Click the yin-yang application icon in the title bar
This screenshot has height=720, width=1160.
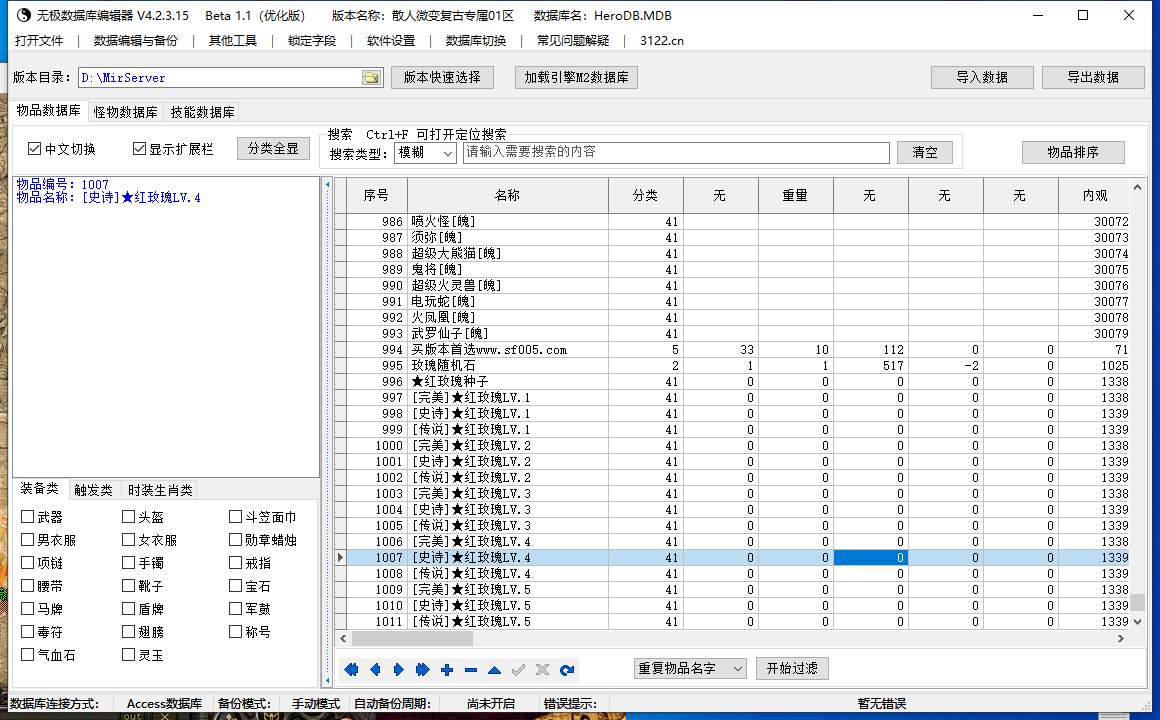click(x=24, y=15)
